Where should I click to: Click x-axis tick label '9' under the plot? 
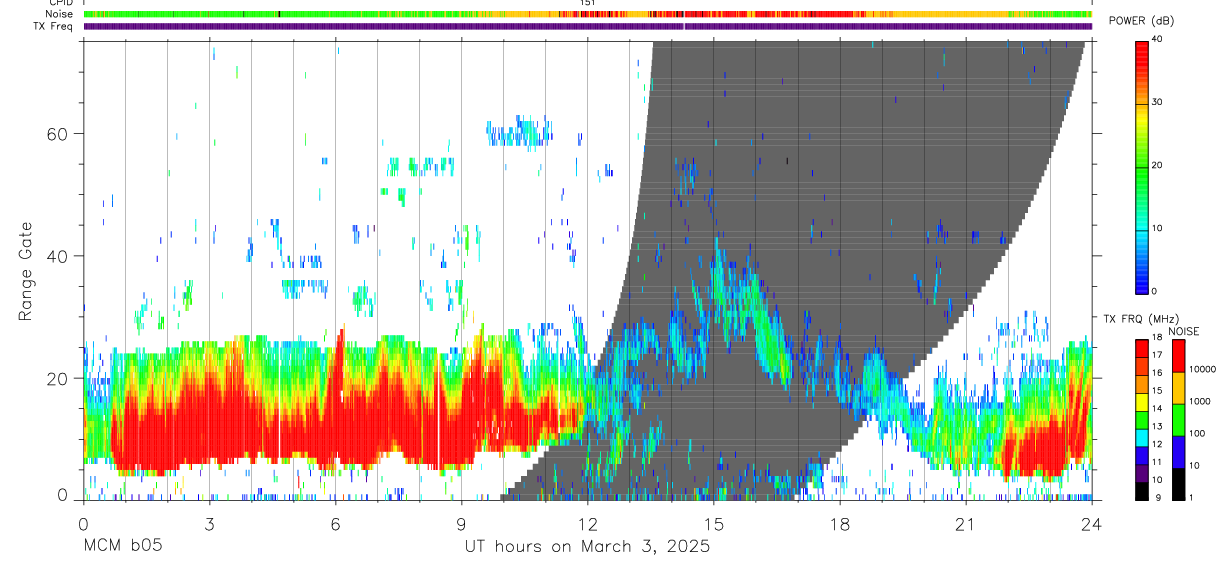tap(461, 524)
